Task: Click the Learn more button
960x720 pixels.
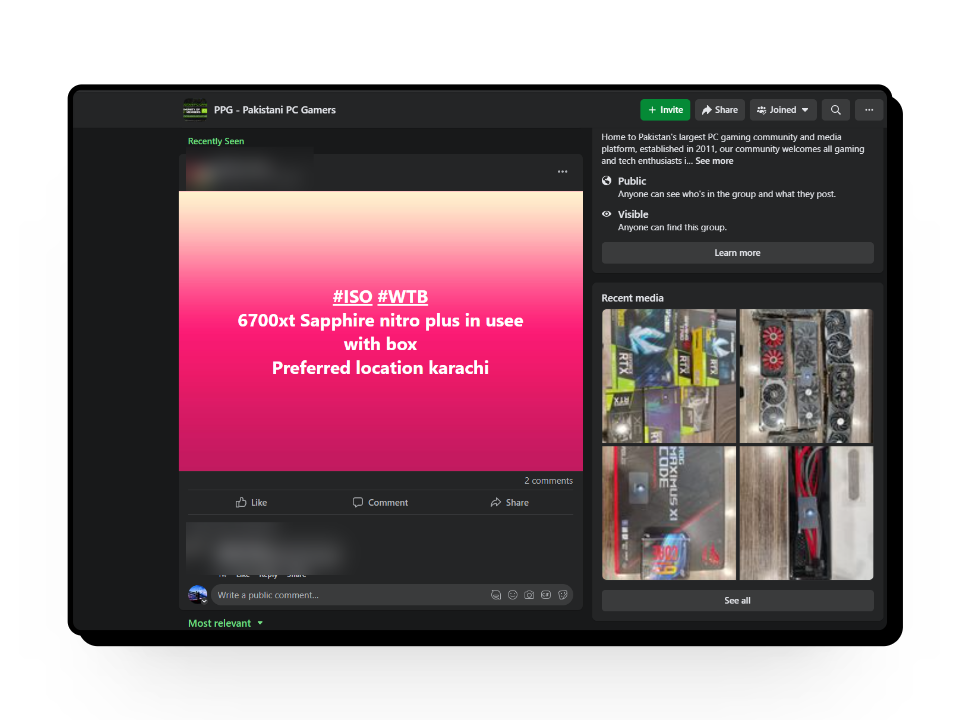Action: click(x=737, y=253)
